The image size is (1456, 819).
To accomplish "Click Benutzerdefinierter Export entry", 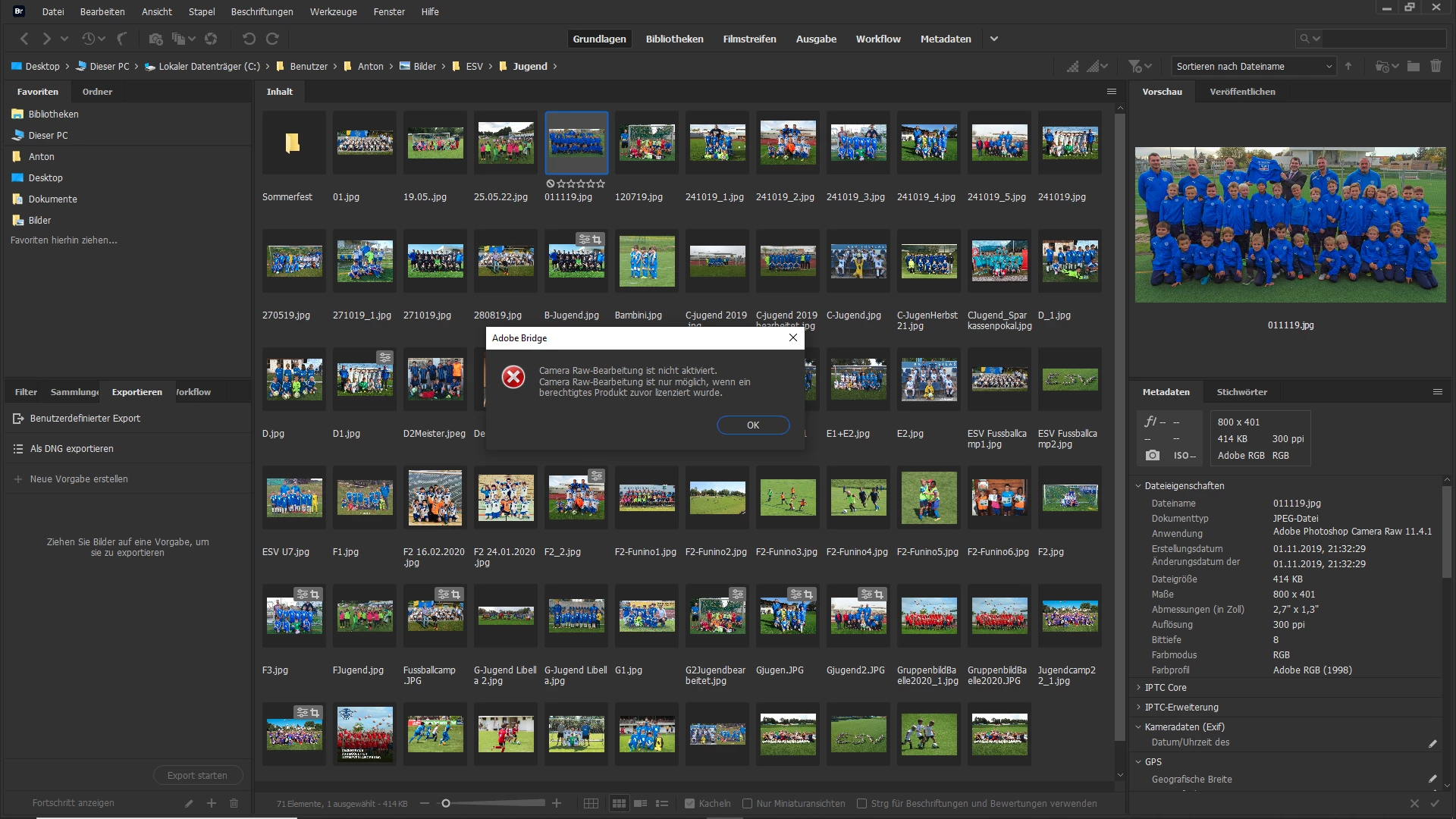I will click(x=85, y=419).
